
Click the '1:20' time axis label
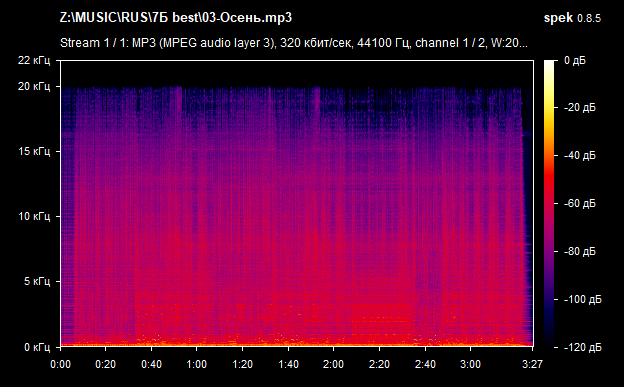tap(242, 364)
